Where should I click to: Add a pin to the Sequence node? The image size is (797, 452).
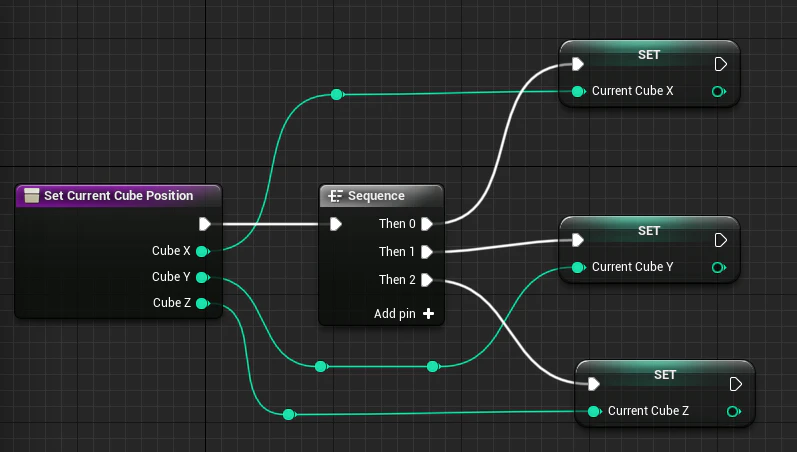tap(404, 314)
